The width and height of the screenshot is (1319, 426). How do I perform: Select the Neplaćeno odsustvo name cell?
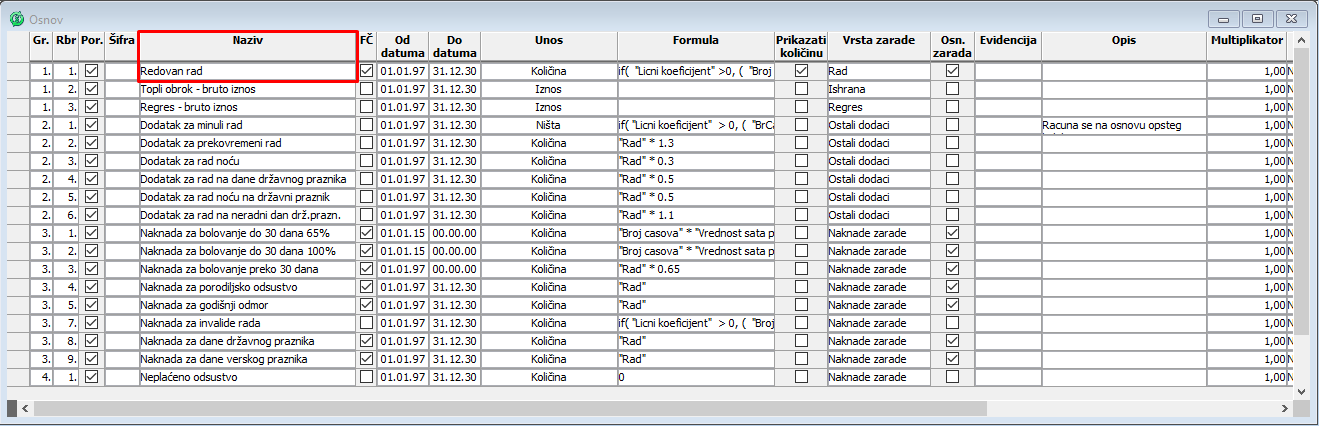click(247, 377)
